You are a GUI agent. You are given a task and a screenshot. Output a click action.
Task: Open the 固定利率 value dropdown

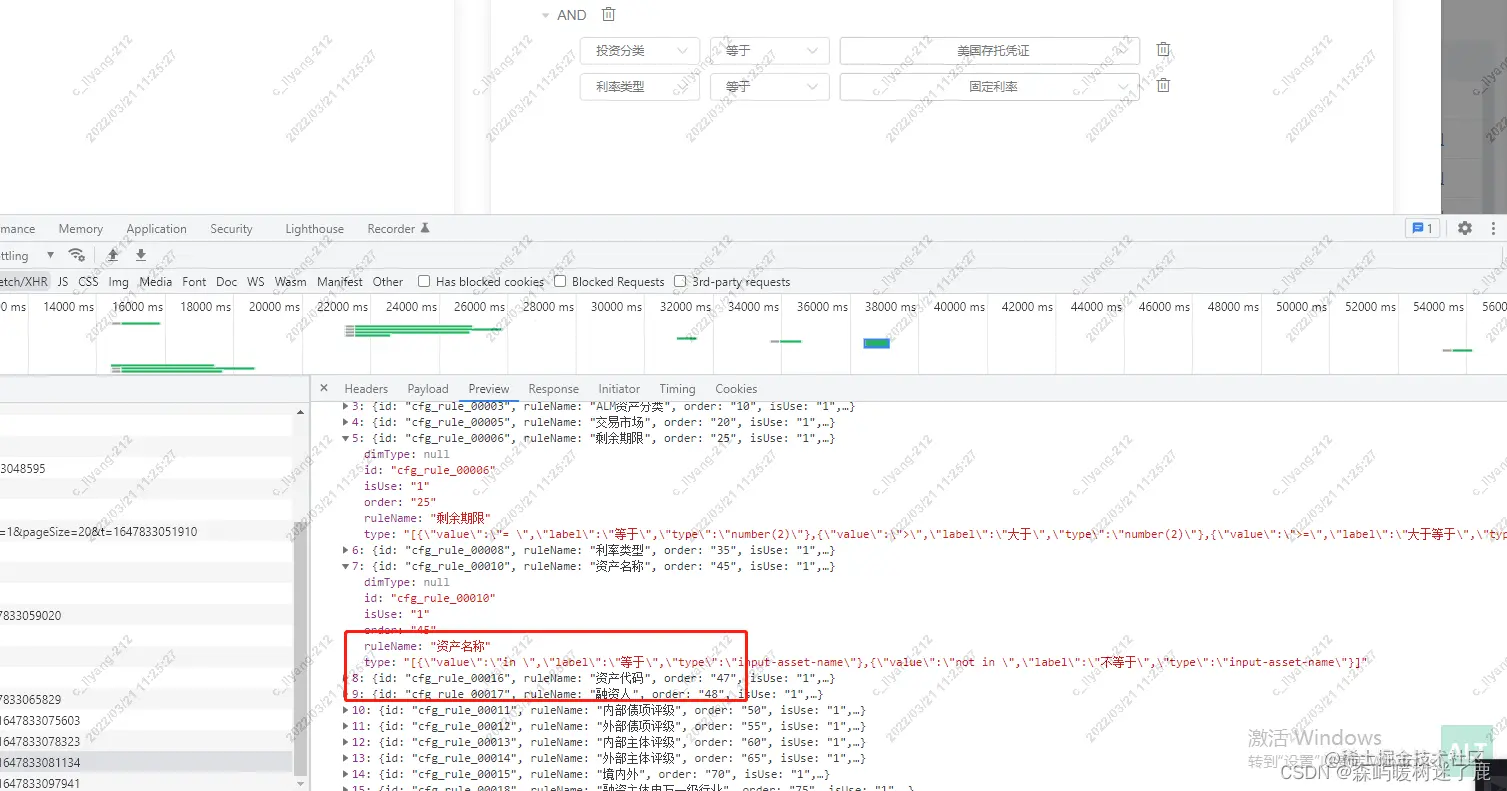pyautogui.click(x=990, y=87)
